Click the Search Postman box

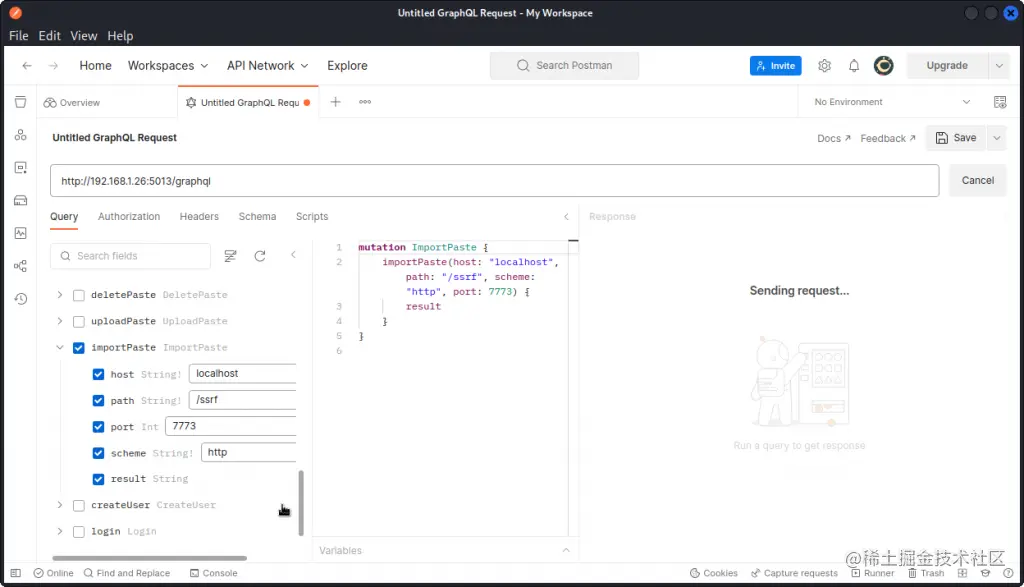coord(564,65)
